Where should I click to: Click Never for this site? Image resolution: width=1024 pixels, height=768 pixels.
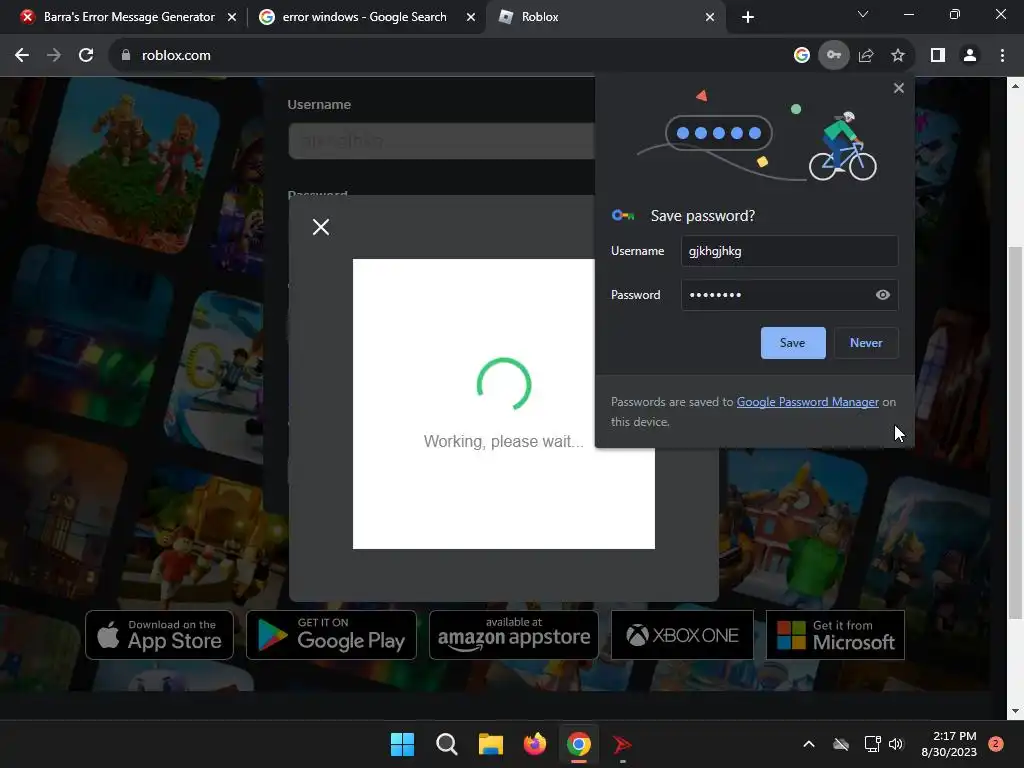pyautogui.click(x=866, y=343)
